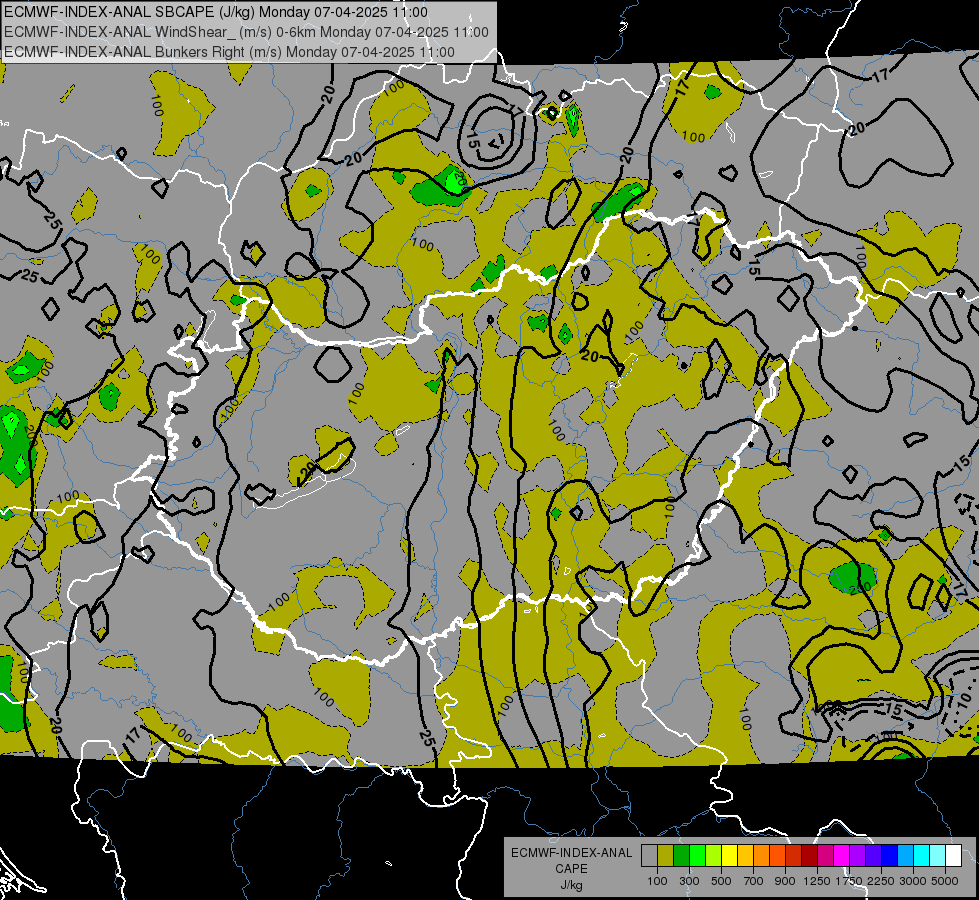979x900 pixels.
Task: Click the magenta legend swatch
Action: (842, 855)
